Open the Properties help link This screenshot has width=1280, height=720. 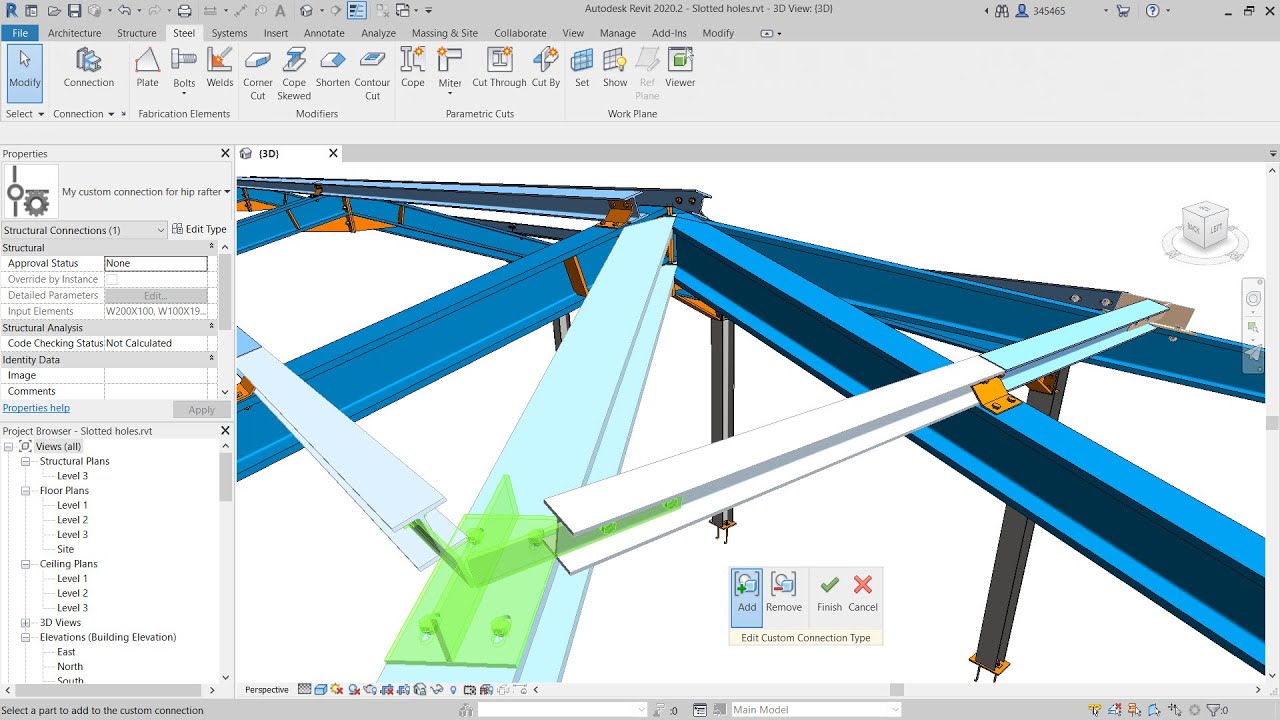(36, 408)
